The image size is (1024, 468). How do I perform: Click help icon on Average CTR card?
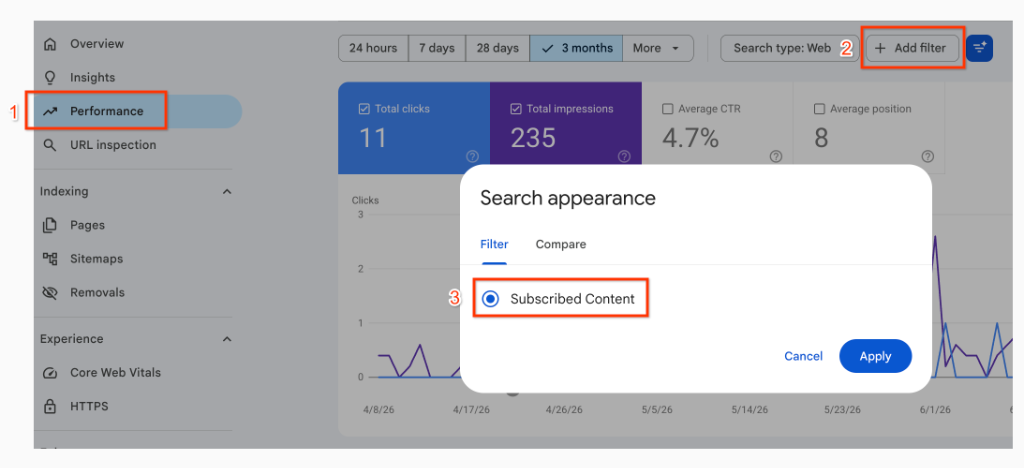coord(776,157)
